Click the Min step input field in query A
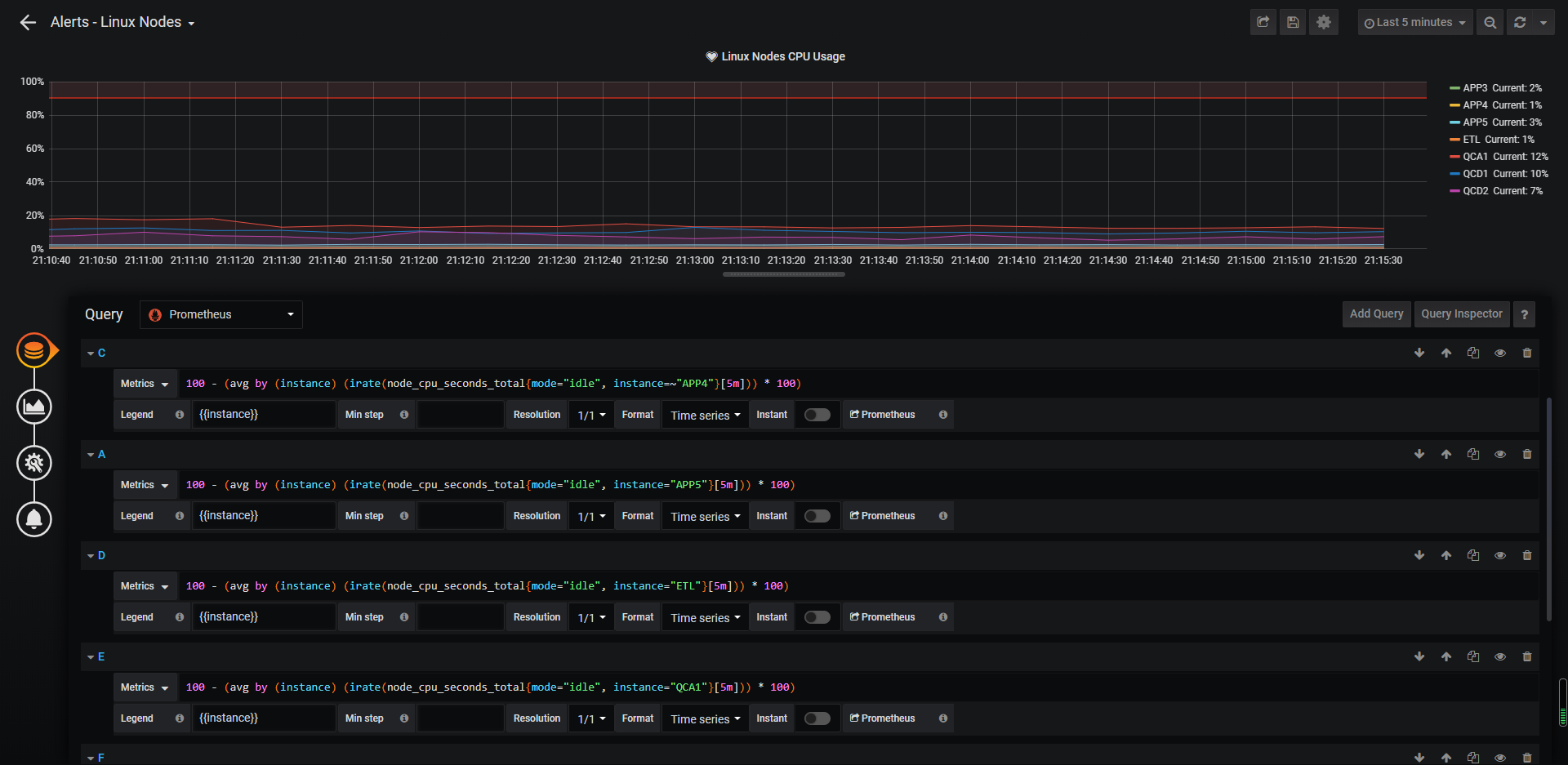This screenshot has height=765, width=1568. coord(461,516)
